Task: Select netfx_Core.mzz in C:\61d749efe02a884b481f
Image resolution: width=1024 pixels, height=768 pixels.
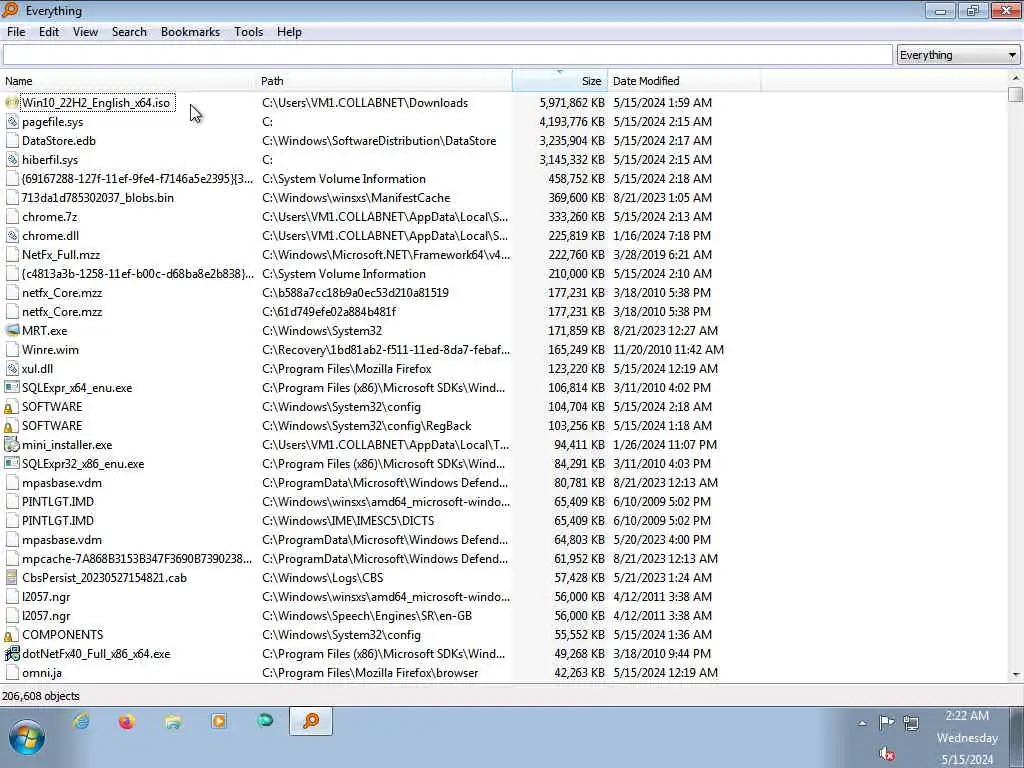Action: [62, 312]
